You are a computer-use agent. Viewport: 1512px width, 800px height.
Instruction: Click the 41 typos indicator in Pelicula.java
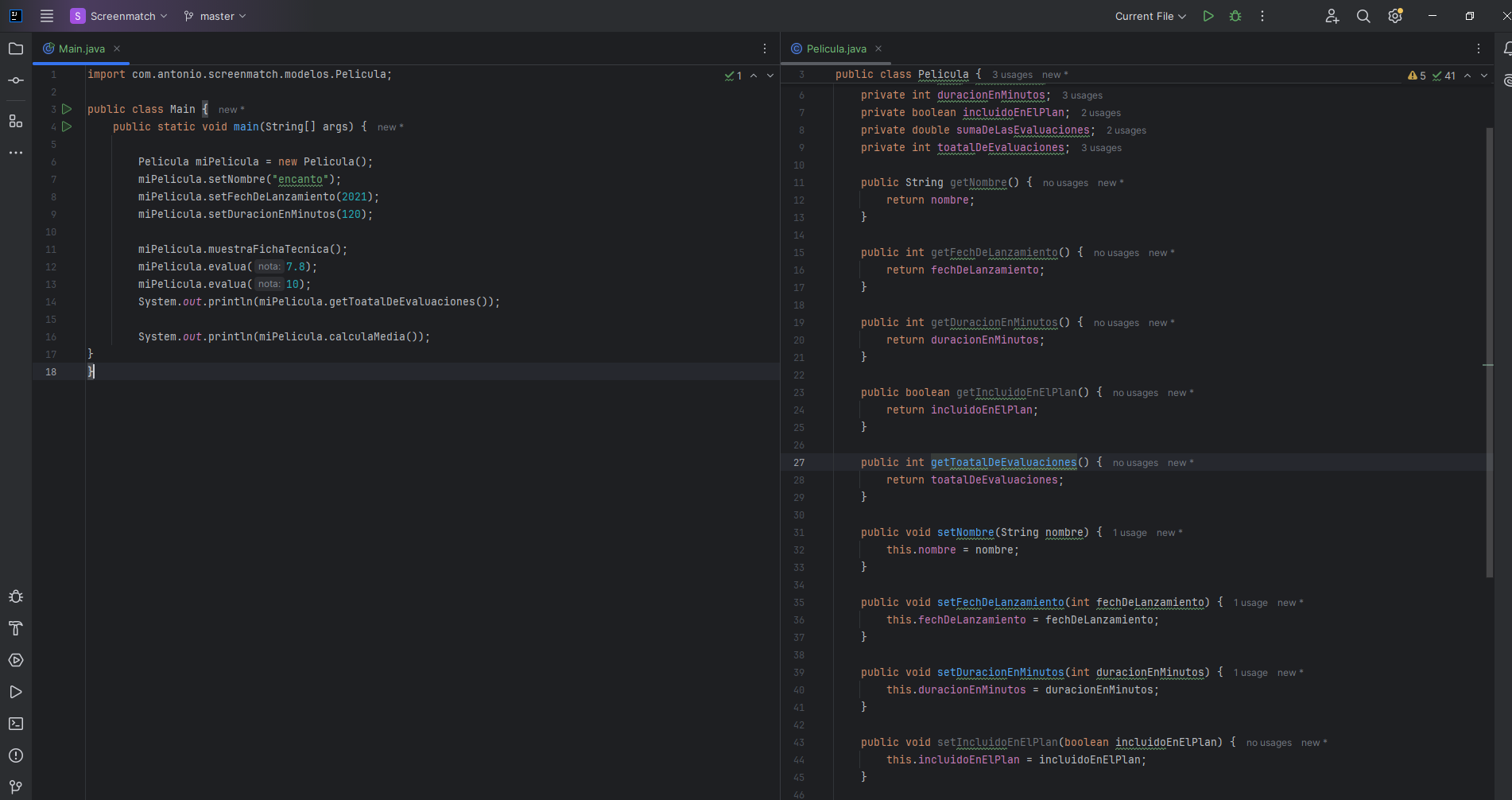(1444, 76)
